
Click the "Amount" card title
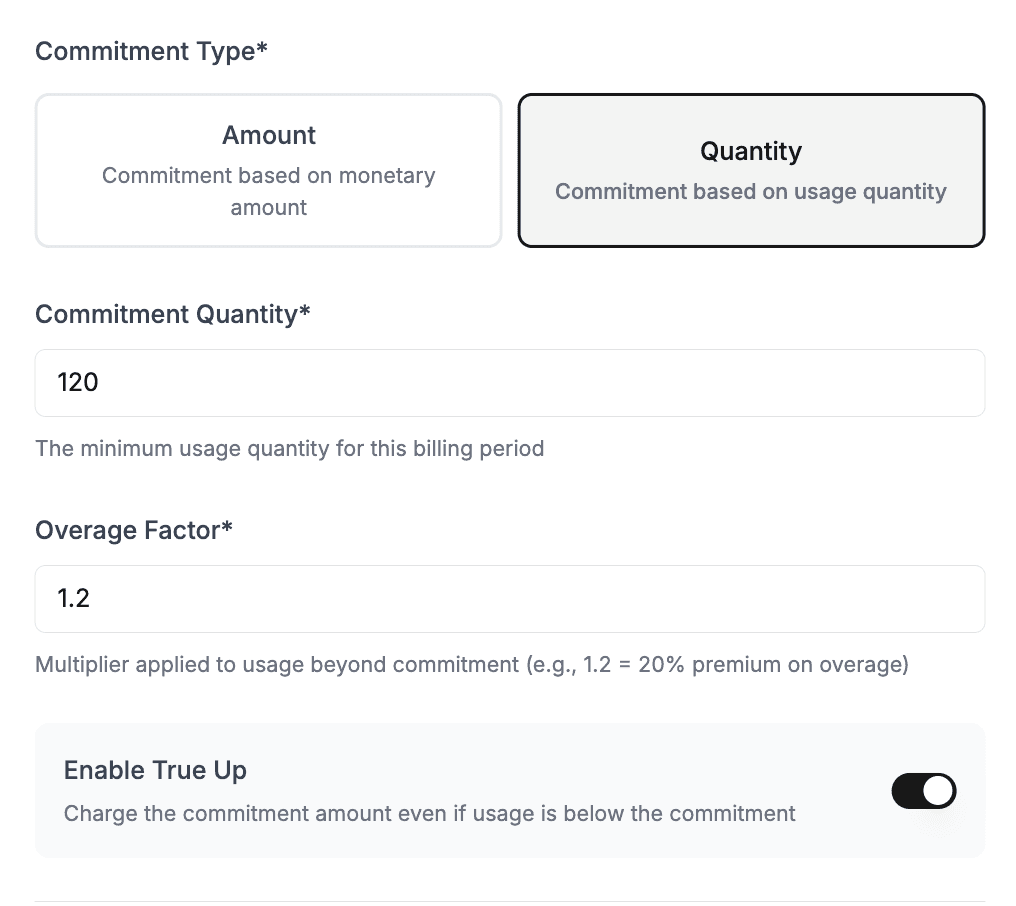(x=268, y=135)
